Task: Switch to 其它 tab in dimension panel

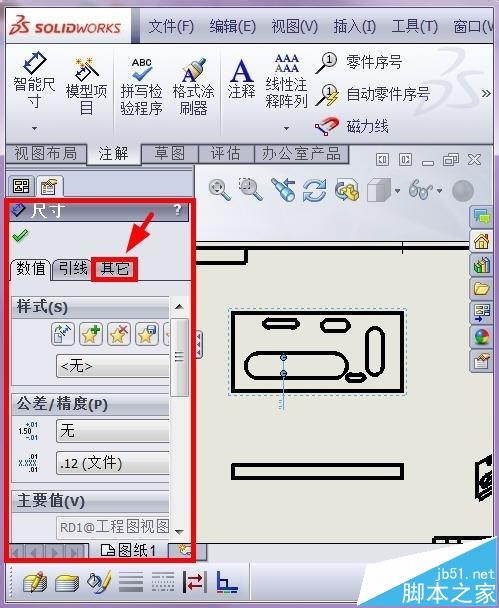Action: point(114,269)
